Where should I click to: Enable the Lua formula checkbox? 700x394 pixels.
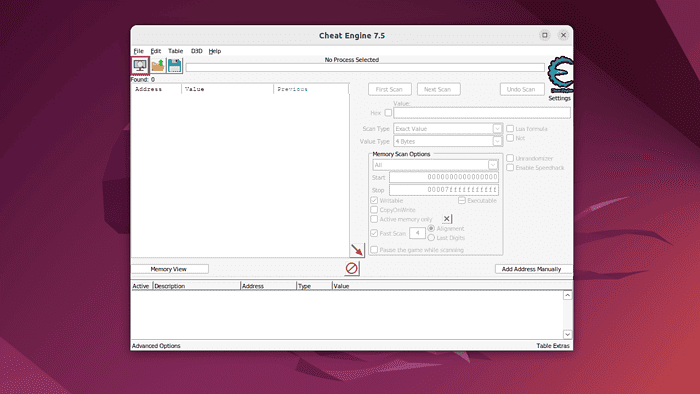click(x=510, y=129)
